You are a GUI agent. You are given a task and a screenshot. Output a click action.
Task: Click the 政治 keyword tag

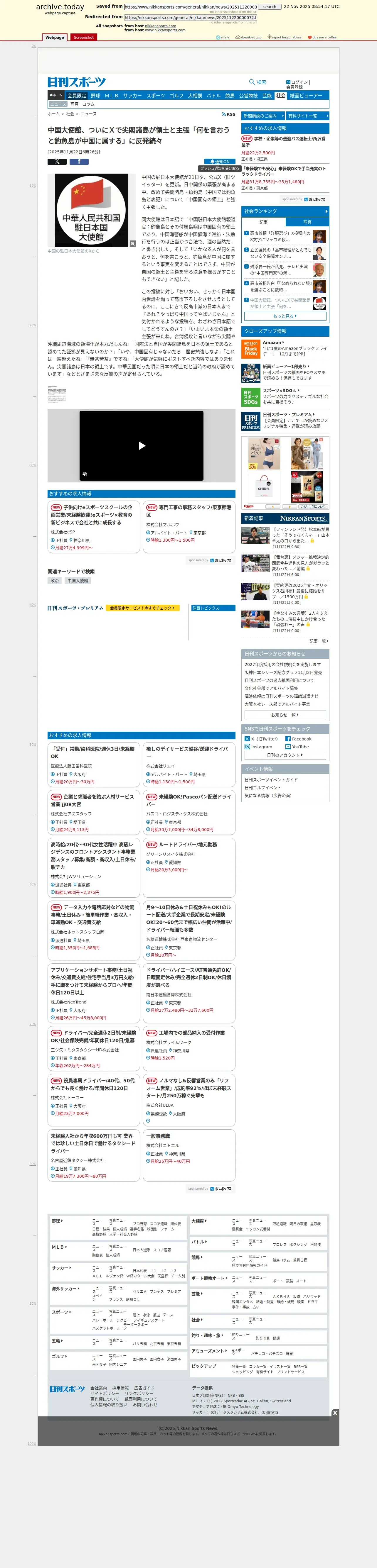55,581
